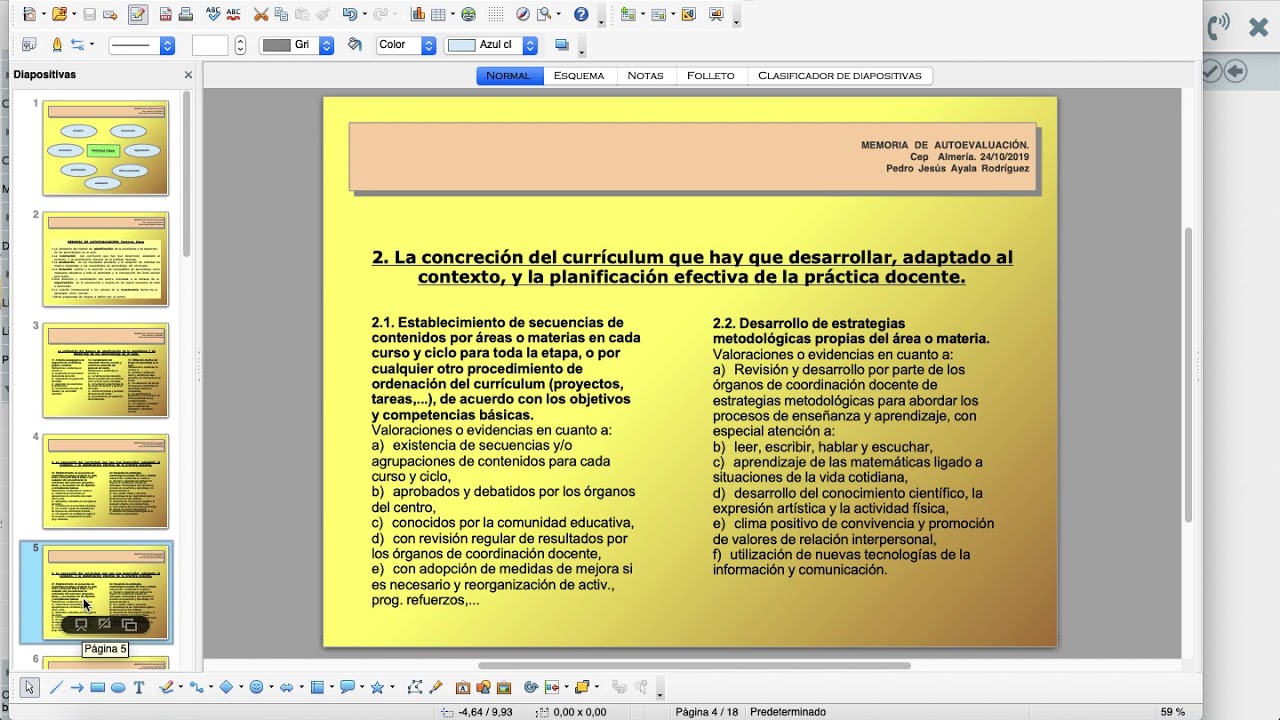Image resolution: width=1280 pixels, height=720 pixels.
Task: Select the basic shapes diamond tool
Action: pyautogui.click(x=227, y=687)
